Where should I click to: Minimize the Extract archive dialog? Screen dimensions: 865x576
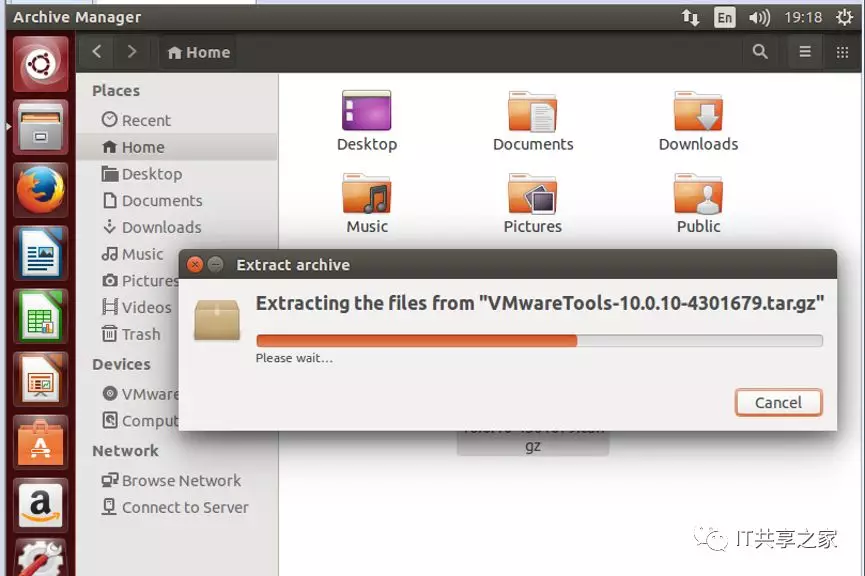pyautogui.click(x=216, y=265)
